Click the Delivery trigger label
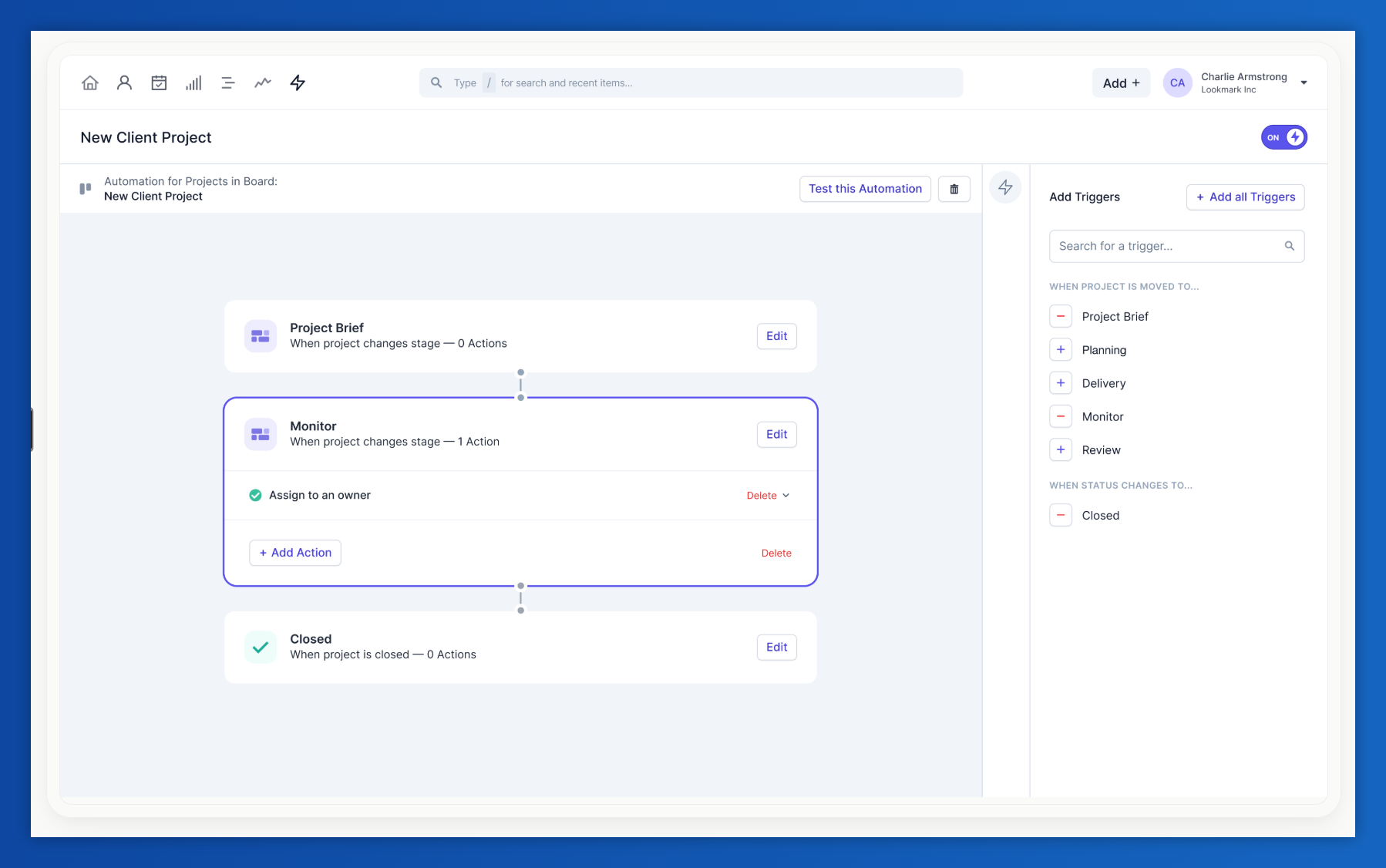 coord(1104,383)
